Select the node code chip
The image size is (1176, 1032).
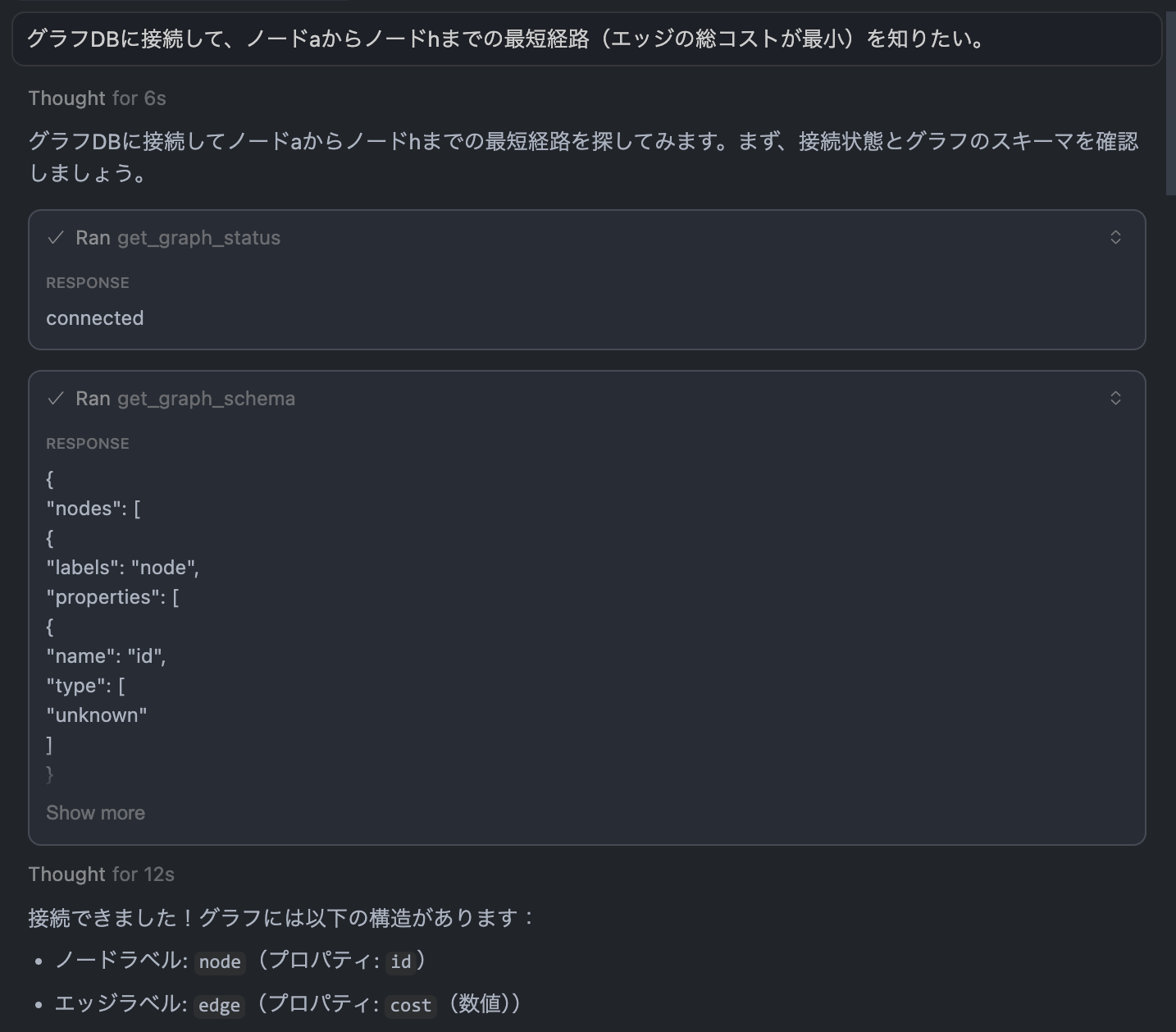tap(220, 962)
